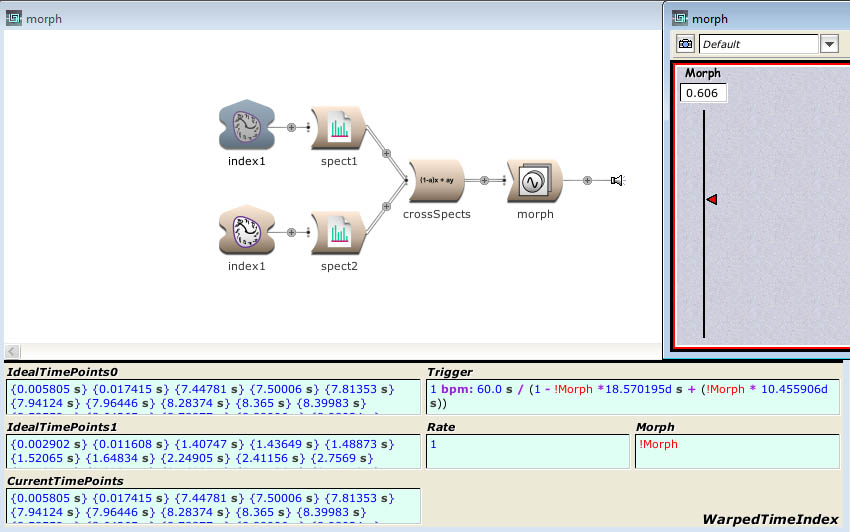
Task: Click the Morph label above the fader
Action: (x=703, y=73)
